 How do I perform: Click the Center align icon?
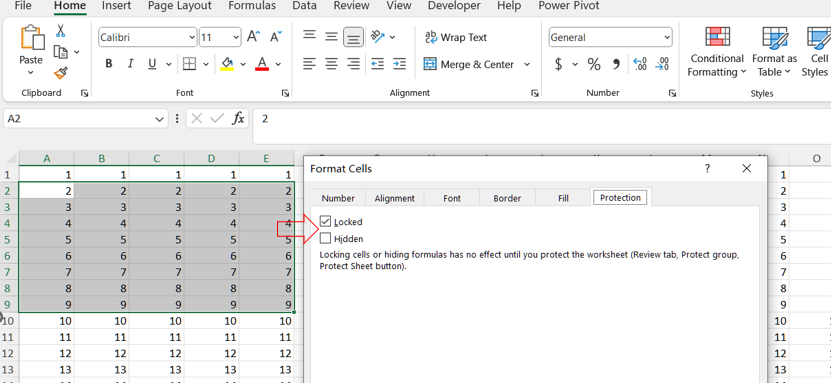[331, 64]
